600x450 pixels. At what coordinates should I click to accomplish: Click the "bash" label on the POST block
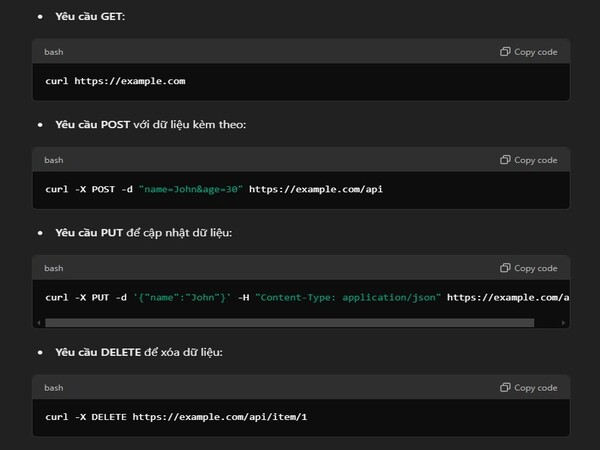(53, 160)
